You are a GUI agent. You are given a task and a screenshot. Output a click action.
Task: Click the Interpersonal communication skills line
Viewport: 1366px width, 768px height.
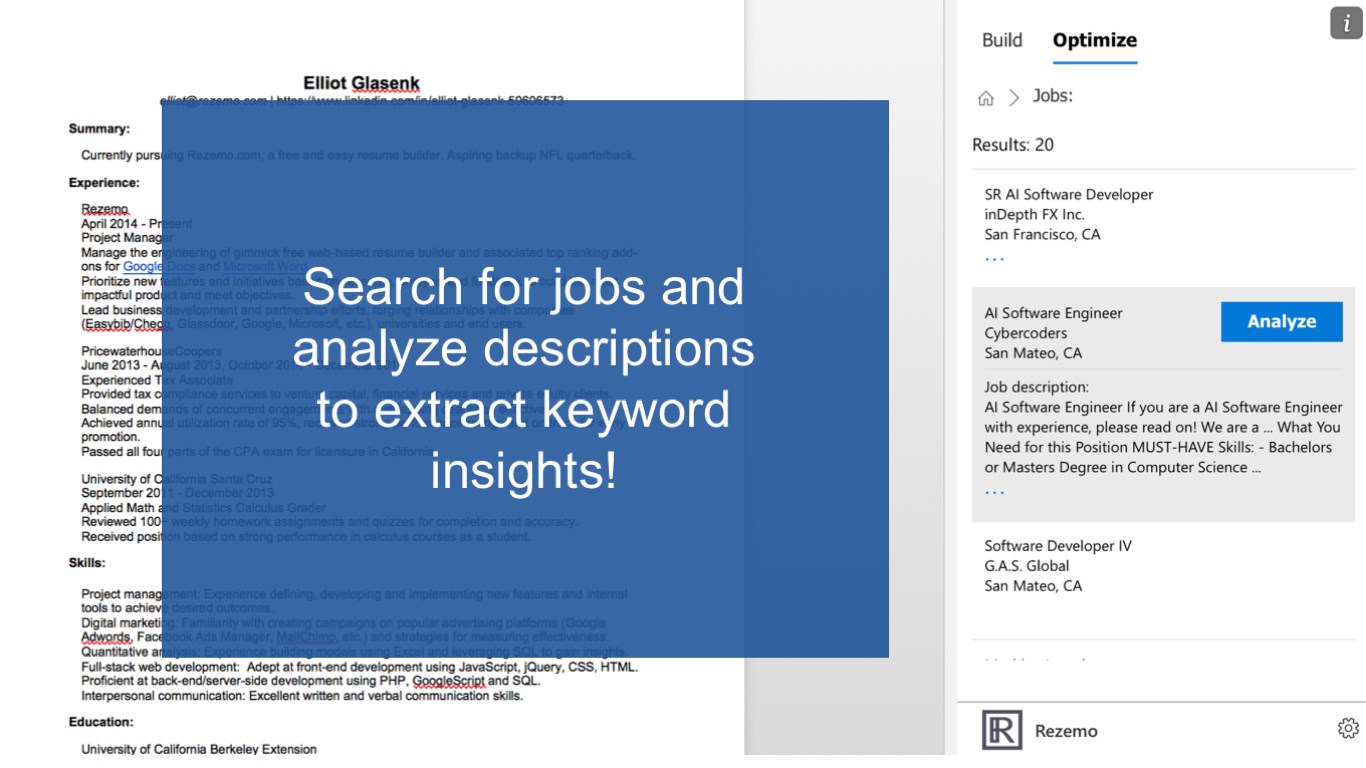point(302,695)
